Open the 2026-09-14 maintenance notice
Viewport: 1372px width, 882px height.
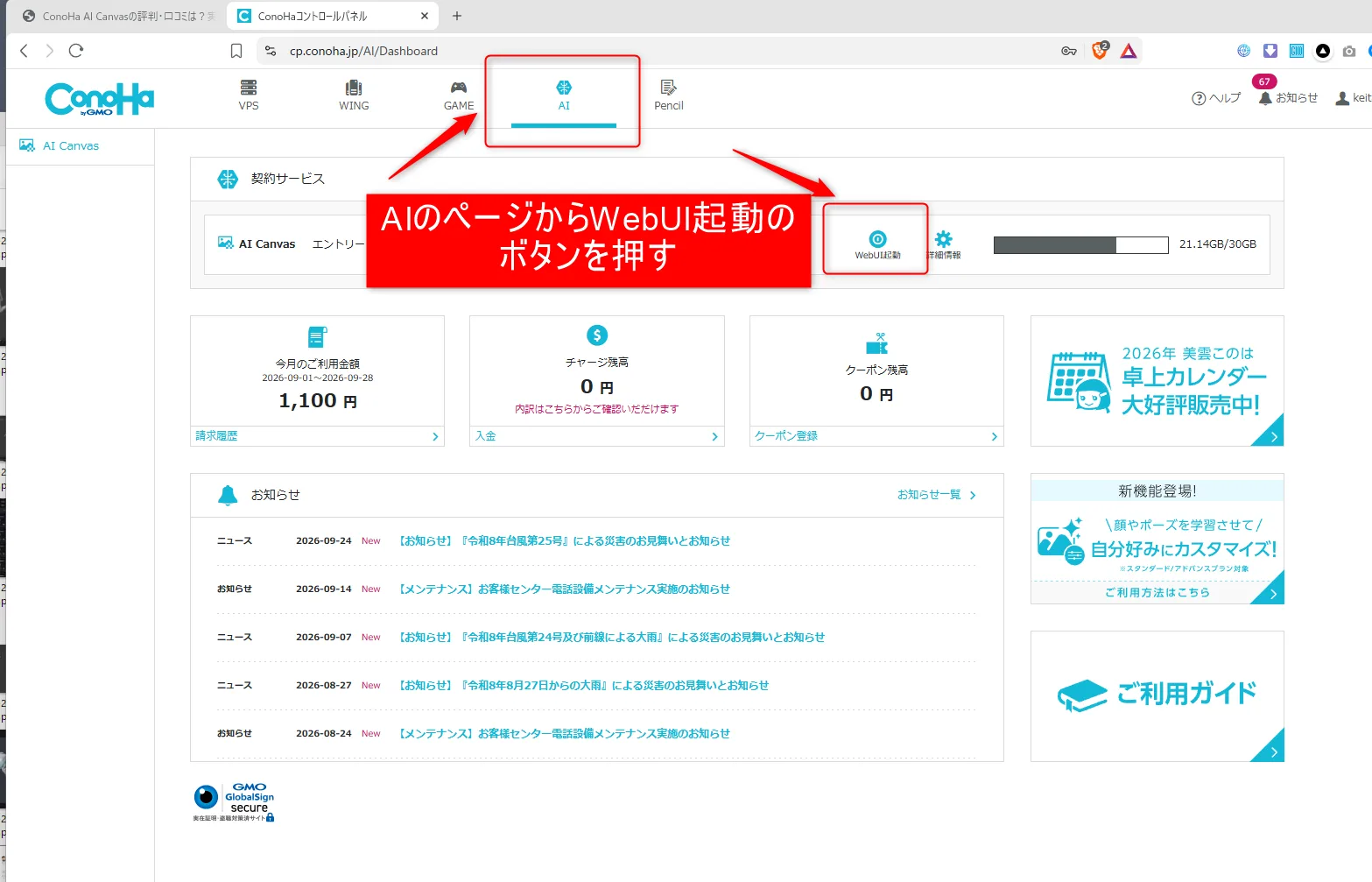[565, 589]
